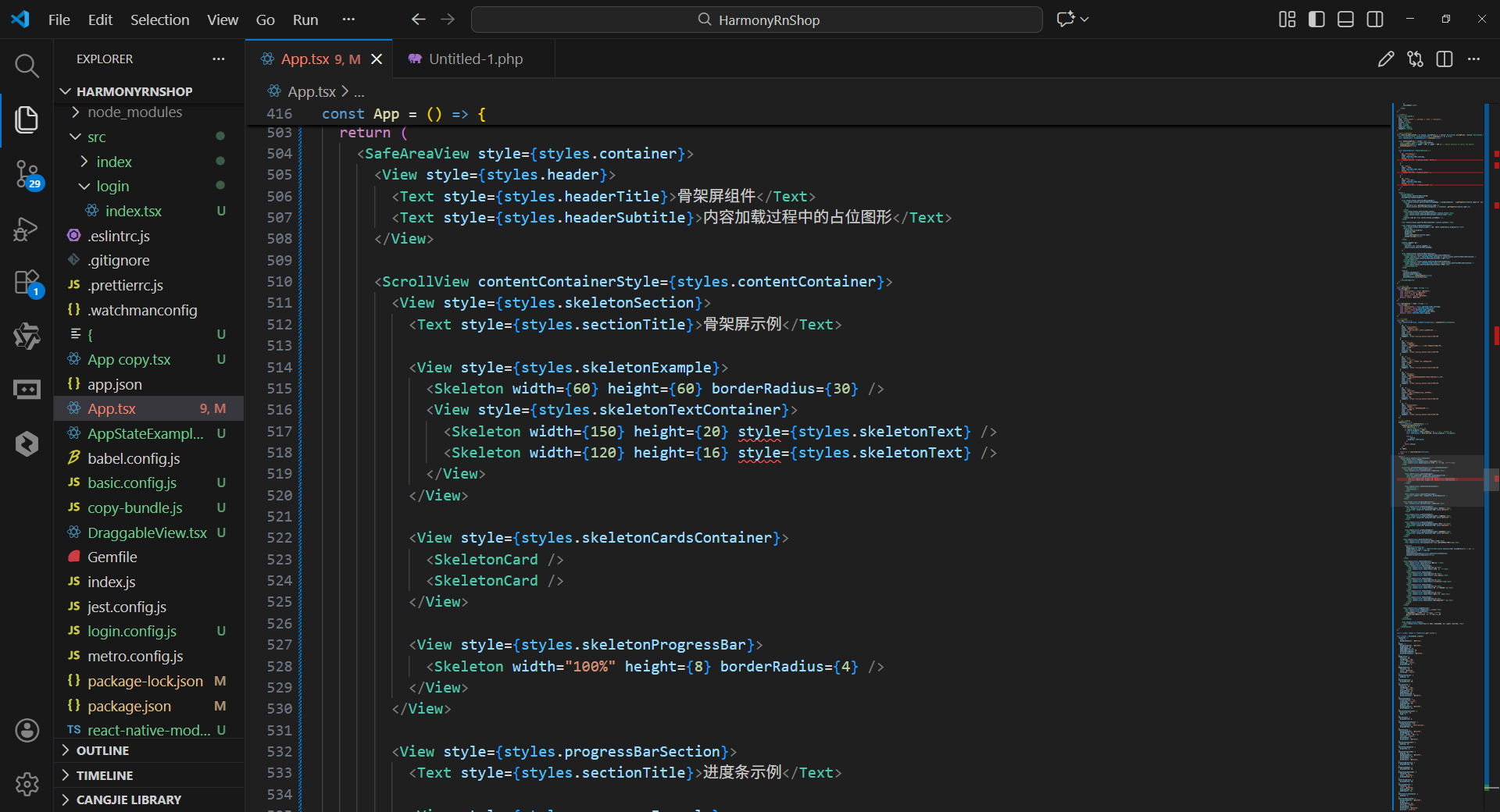Open the Edit menu
This screenshot has height=812, width=1500.
click(x=100, y=20)
